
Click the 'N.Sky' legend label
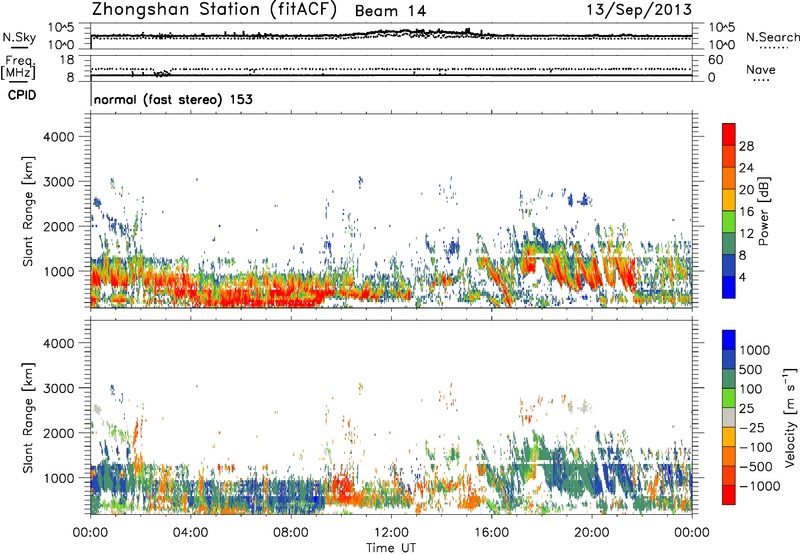pos(19,37)
